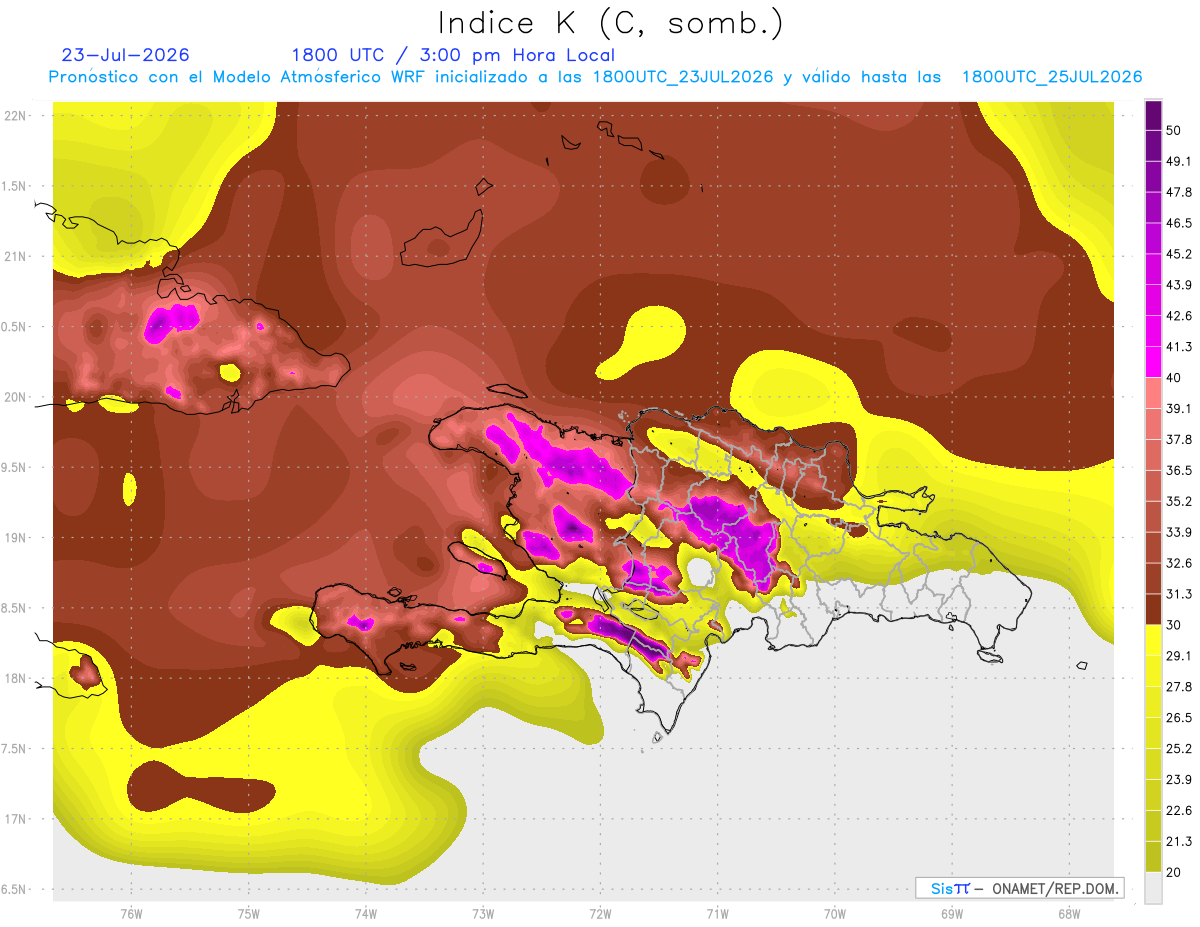Click the color bar value "39.1"
Viewport: 1200px width, 927px height.
[x=1179, y=408]
